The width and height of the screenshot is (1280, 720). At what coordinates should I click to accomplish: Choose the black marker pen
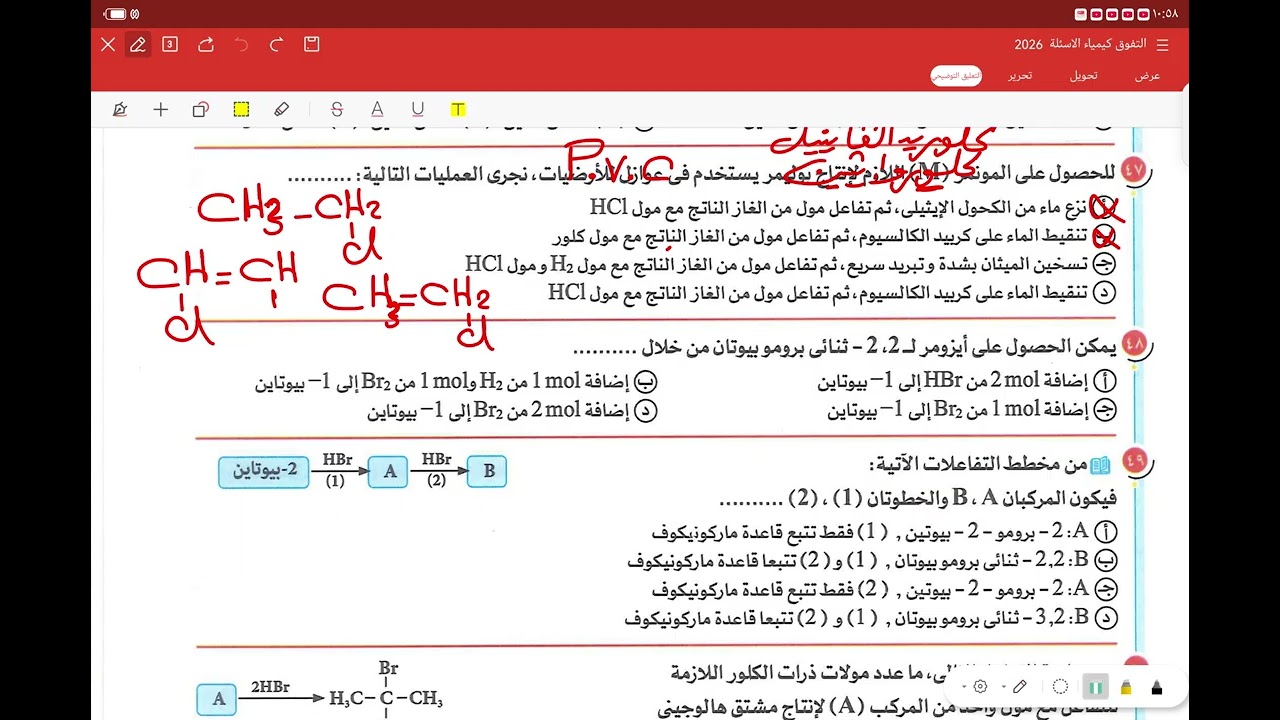[x=1157, y=688]
